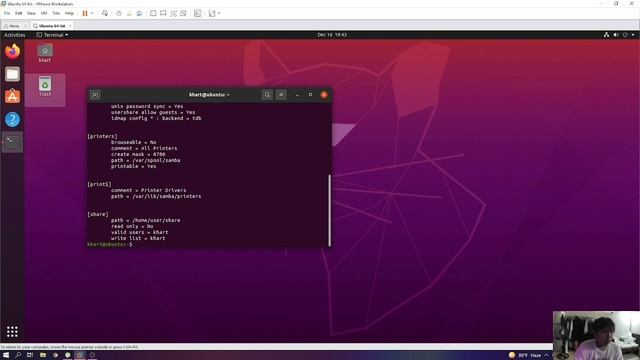Screen dimensions: 640x360
Task: Click the [share] section header text
Action: 98,214
